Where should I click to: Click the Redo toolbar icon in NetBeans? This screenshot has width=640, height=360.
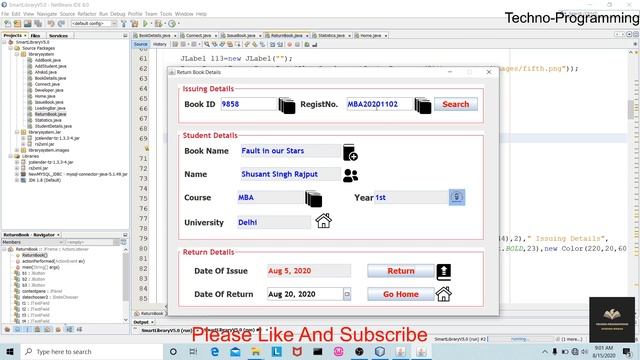pyautogui.click(x=61, y=24)
